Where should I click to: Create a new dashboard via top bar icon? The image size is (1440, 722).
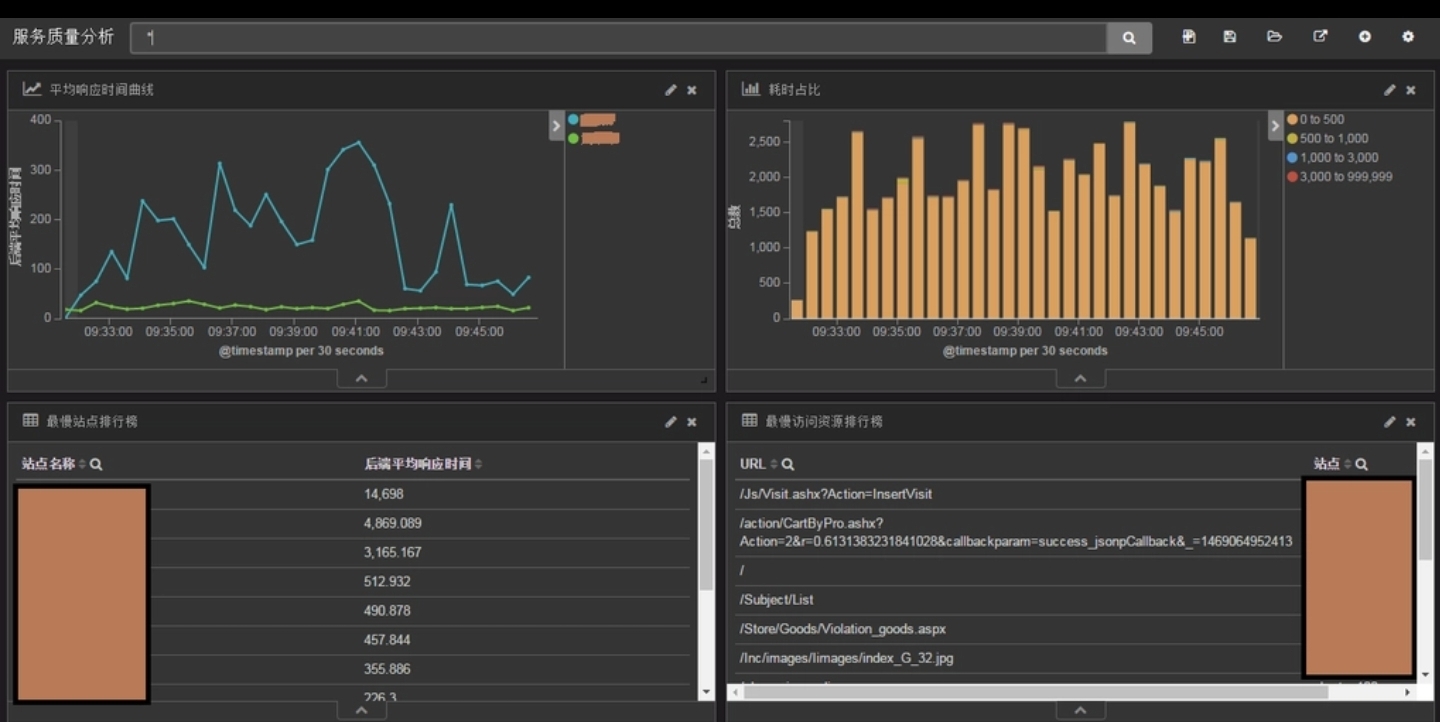[1189, 37]
